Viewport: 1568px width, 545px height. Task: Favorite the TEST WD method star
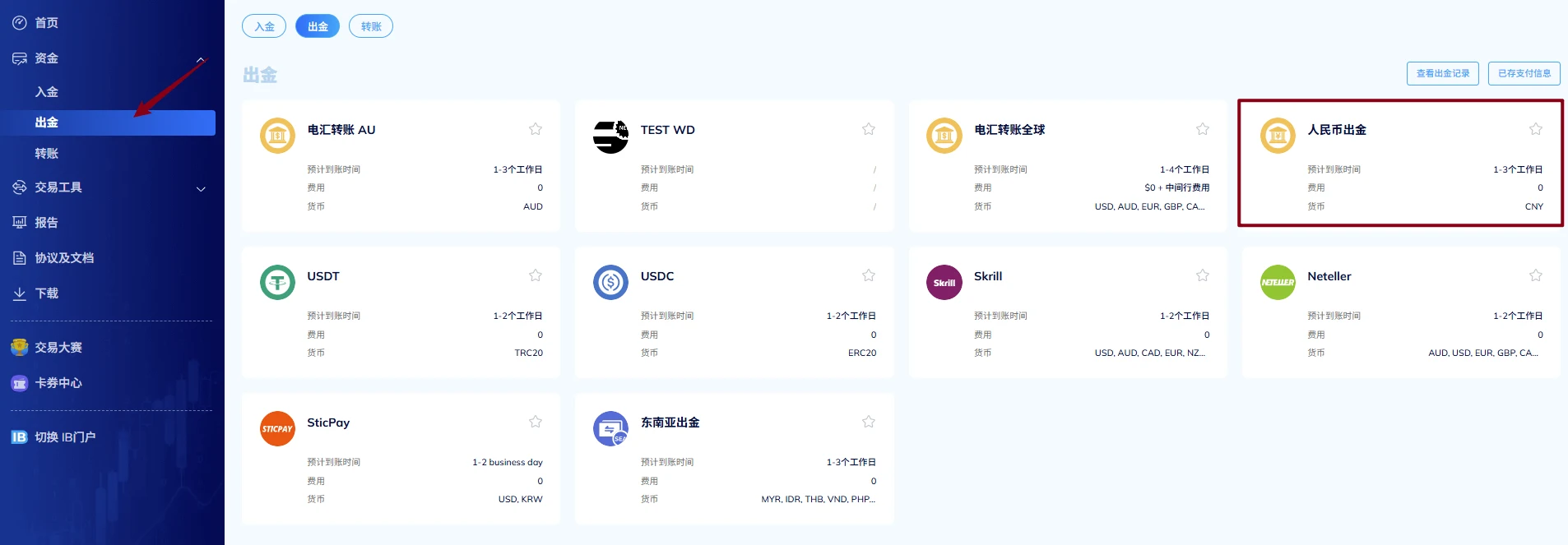coord(869,129)
